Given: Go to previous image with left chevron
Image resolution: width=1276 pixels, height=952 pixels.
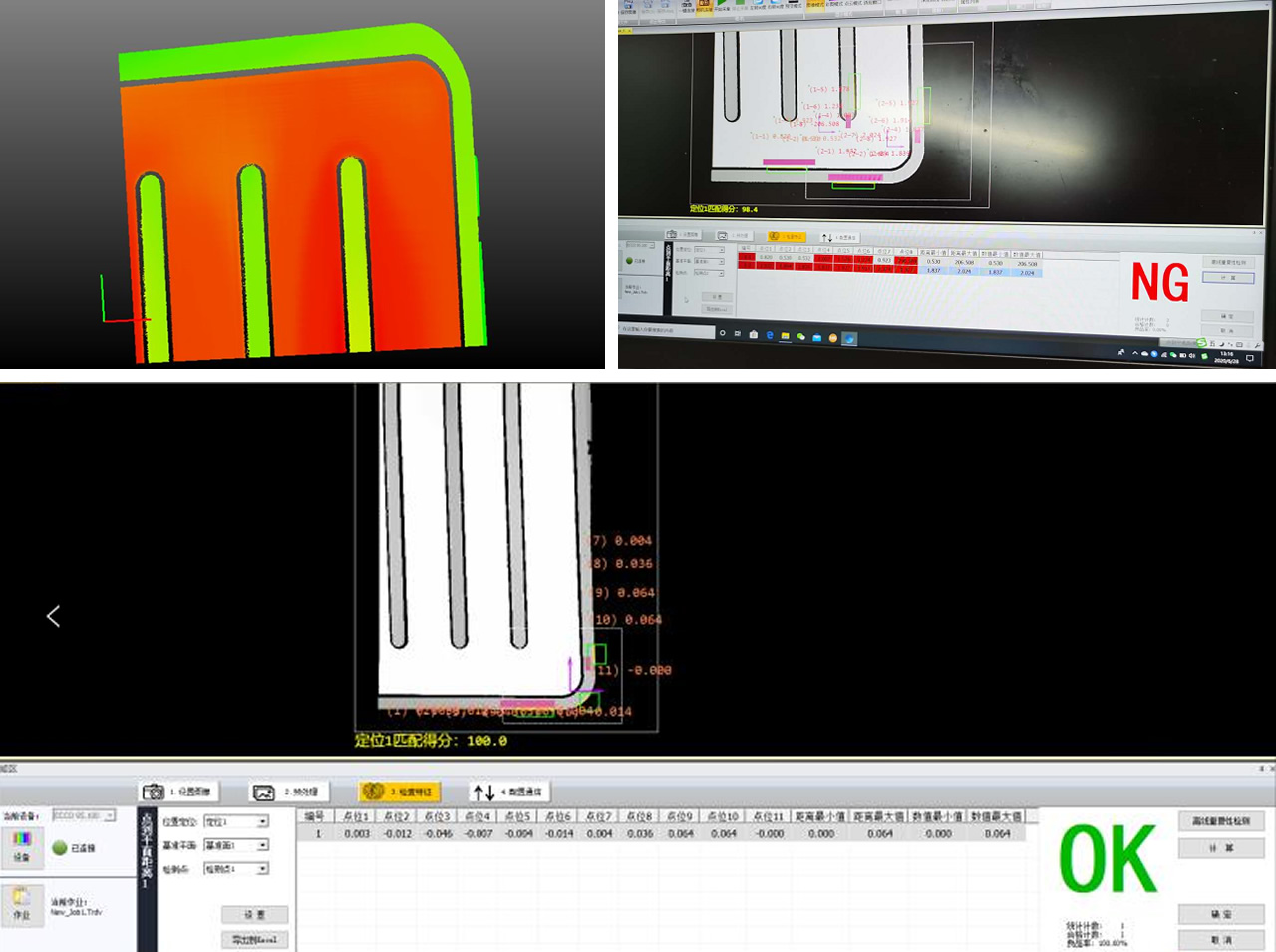Looking at the screenshot, I should tap(53, 617).
